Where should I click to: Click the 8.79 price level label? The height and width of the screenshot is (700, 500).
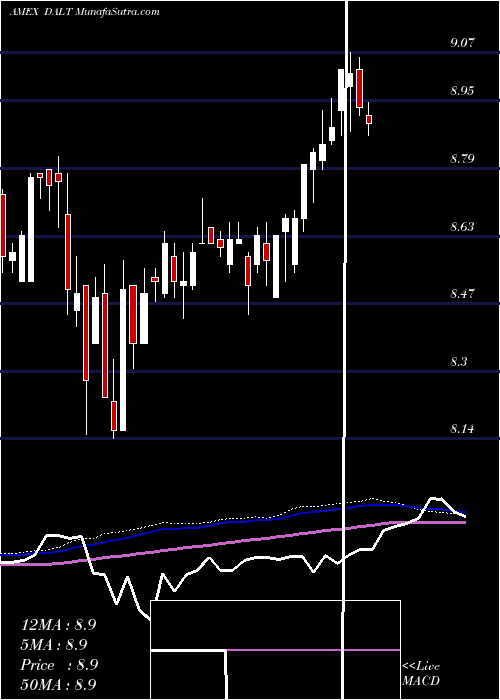[462, 158]
